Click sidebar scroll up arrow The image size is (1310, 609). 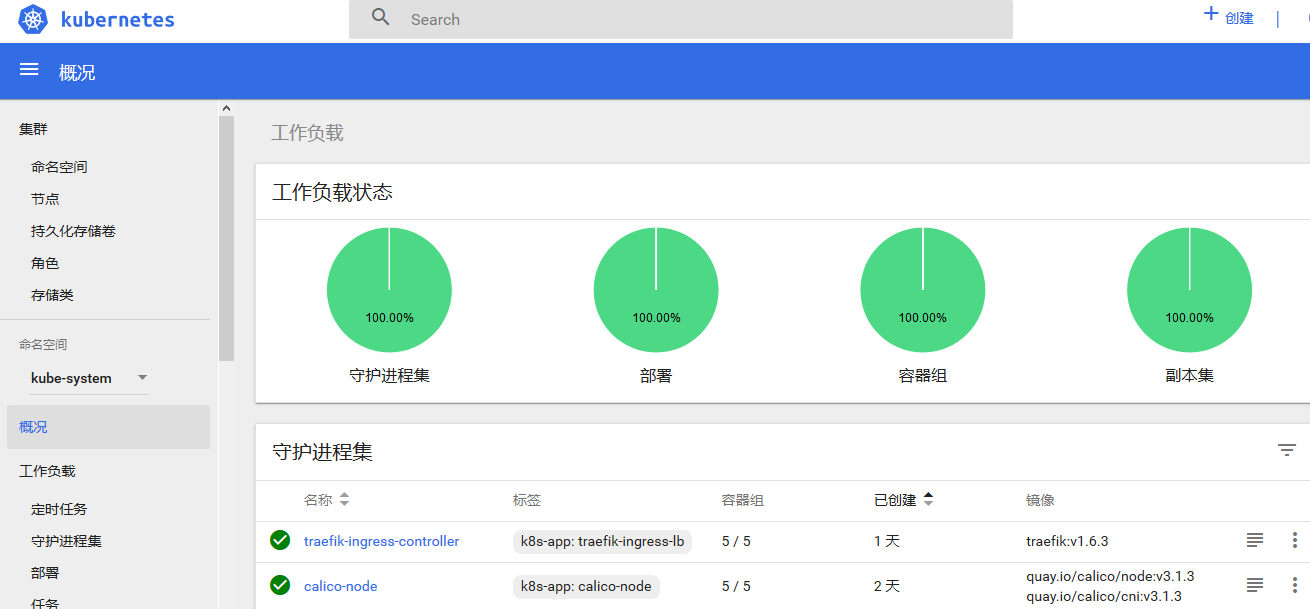click(x=226, y=108)
